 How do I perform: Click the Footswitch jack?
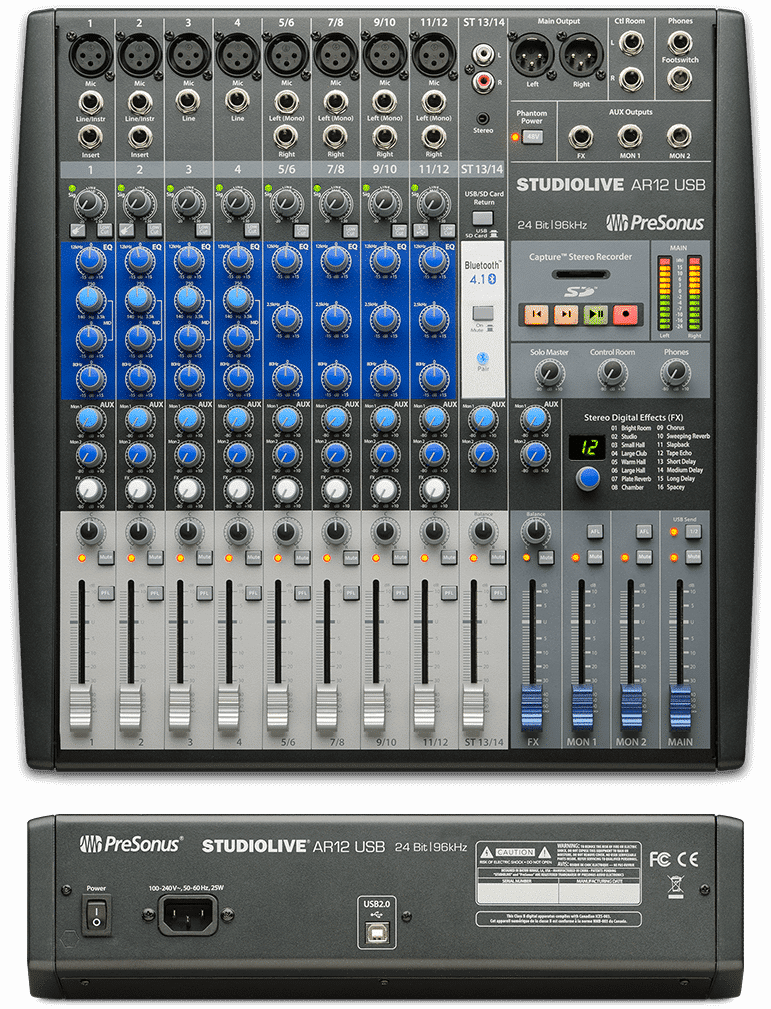[x=680, y=79]
